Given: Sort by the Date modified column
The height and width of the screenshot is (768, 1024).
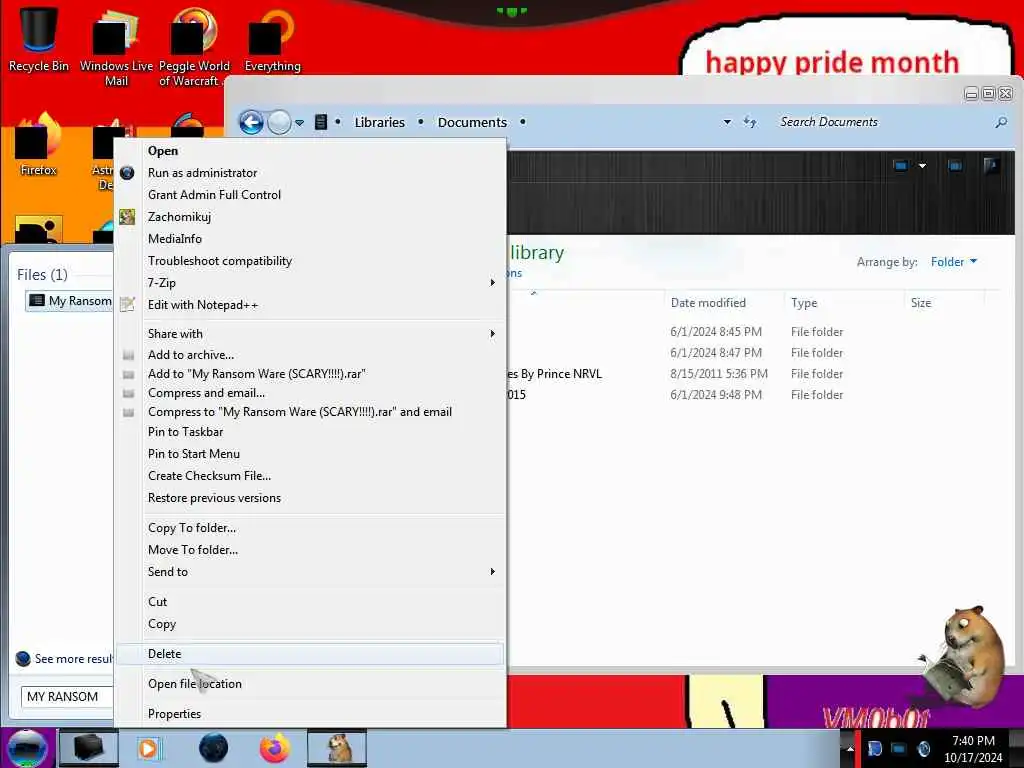Looking at the screenshot, I should pyautogui.click(x=708, y=302).
